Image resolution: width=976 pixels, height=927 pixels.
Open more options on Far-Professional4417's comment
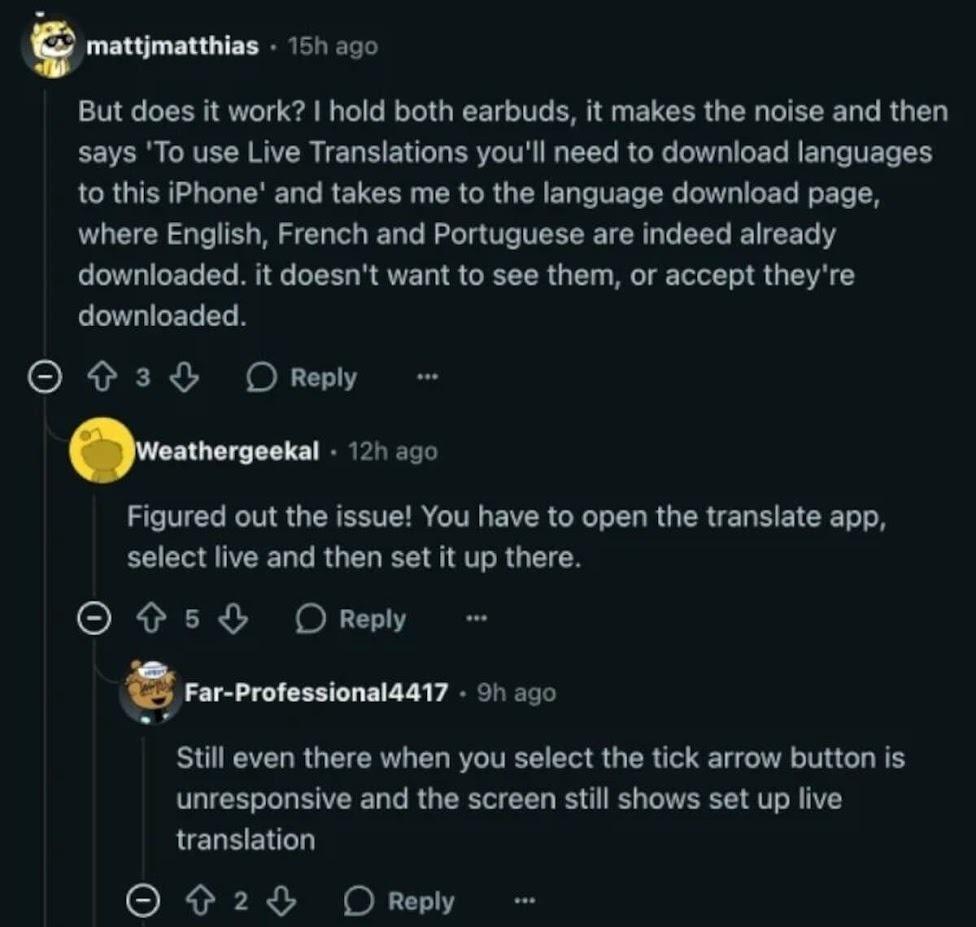tap(525, 901)
